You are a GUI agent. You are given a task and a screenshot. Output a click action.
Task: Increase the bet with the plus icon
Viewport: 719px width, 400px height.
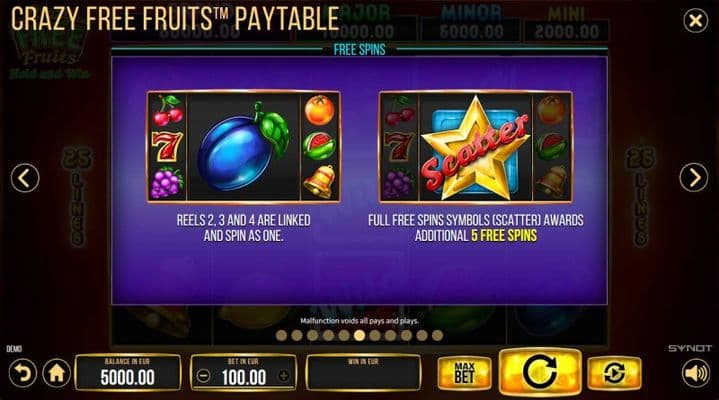[284, 376]
